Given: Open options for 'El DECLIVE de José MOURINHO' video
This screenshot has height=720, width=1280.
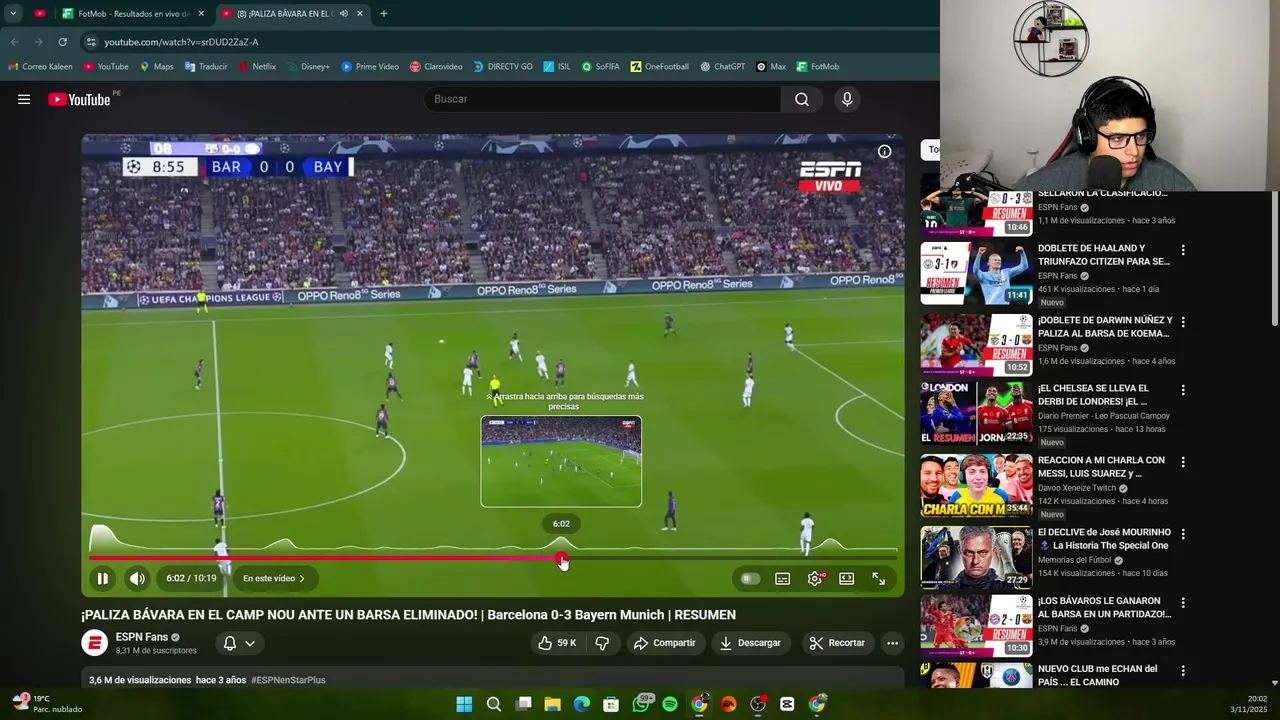Looking at the screenshot, I should pyautogui.click(x=1183, y=534).
